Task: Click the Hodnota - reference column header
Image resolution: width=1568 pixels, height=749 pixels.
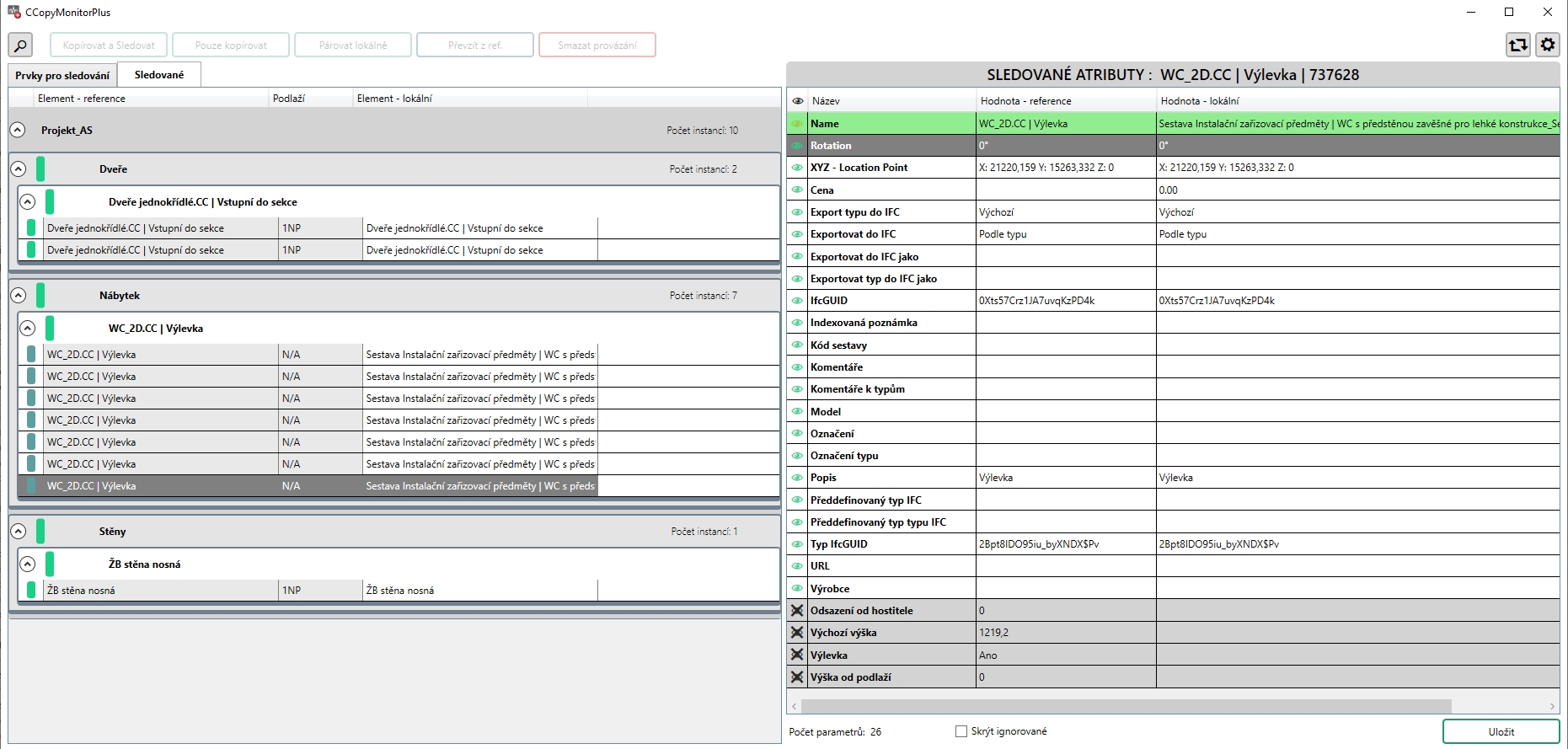Action: click(x=1066, y=100)
